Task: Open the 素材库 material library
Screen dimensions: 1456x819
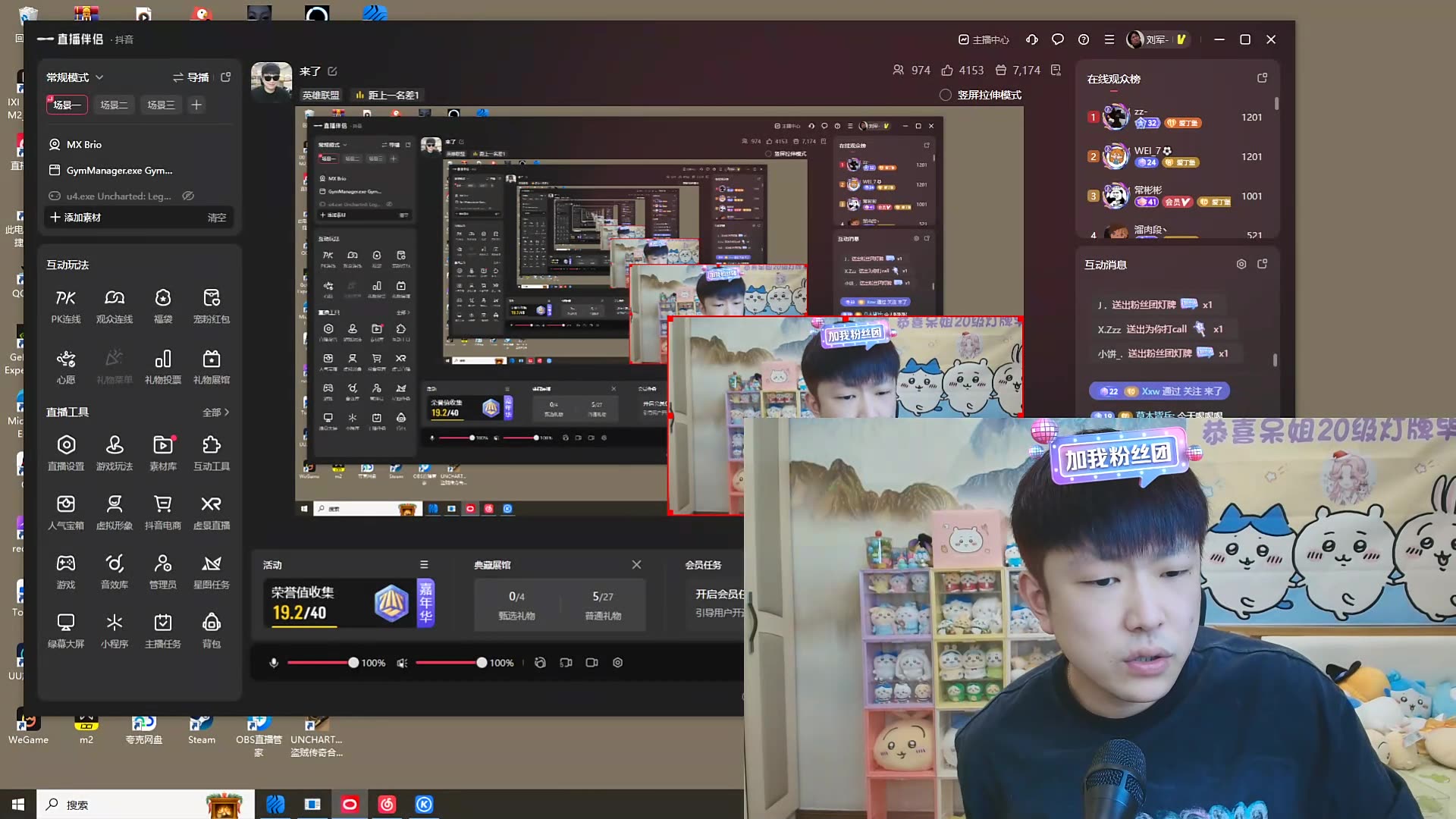Action: [163, 453]
